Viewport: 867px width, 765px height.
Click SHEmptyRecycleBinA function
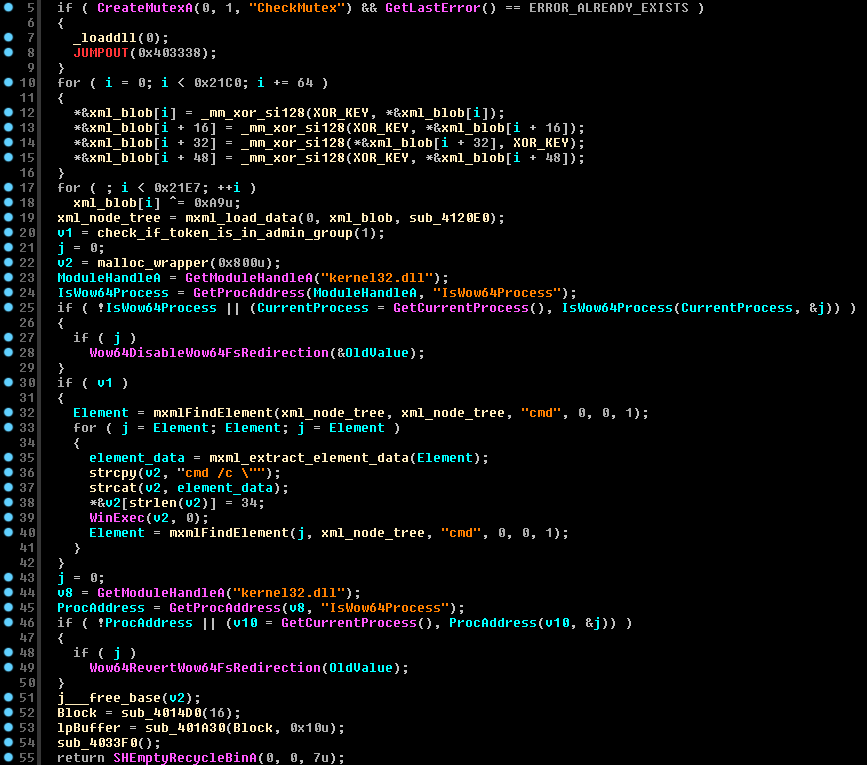[x=185, y=757]
